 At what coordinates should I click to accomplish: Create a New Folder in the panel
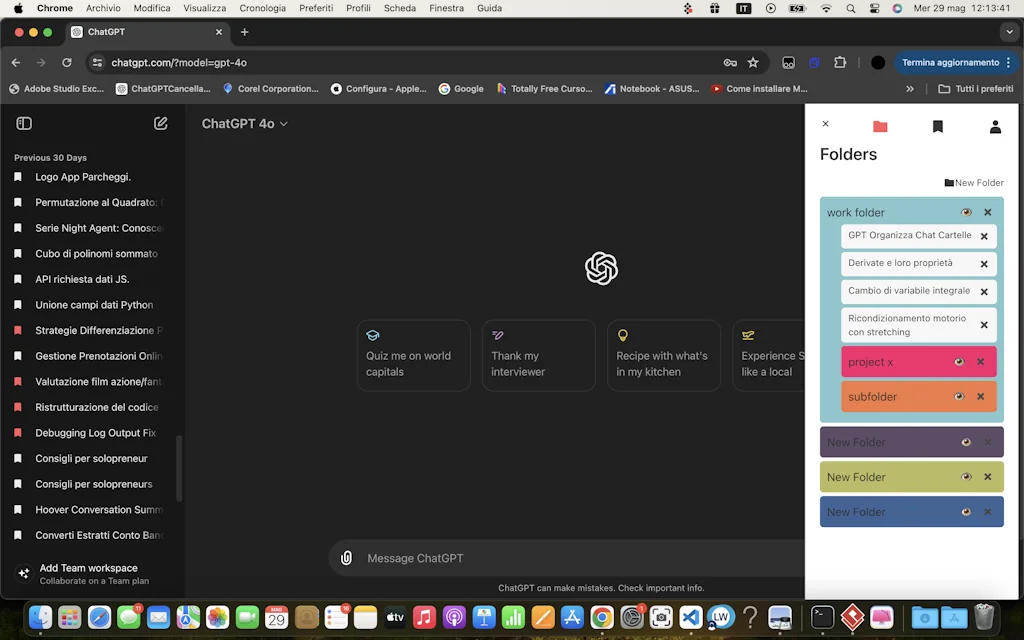[x=973, y=182]
